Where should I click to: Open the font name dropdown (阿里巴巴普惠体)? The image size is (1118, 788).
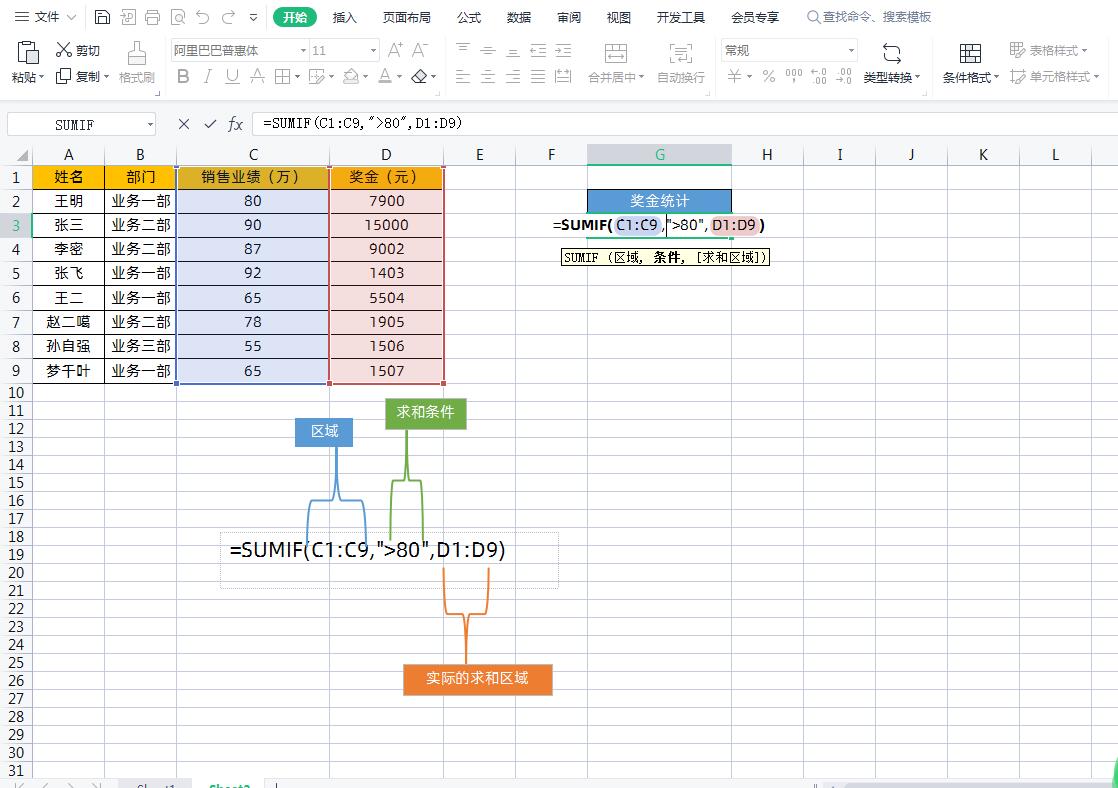coord(303,51)
